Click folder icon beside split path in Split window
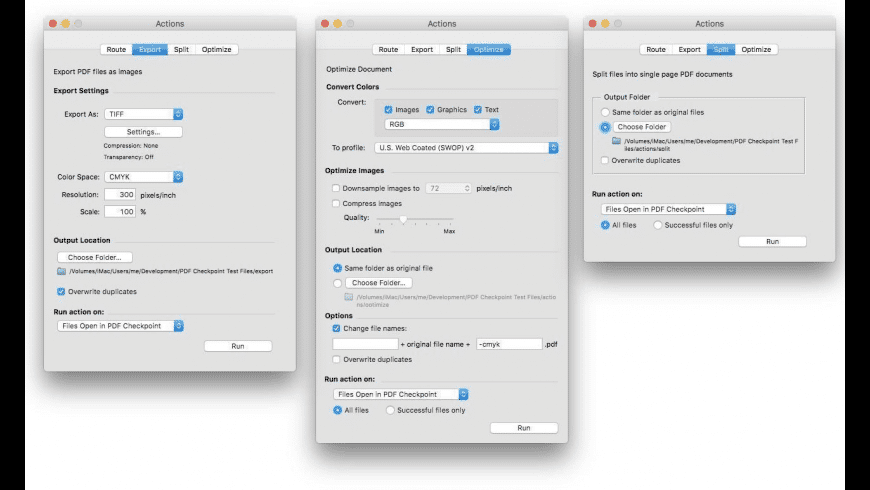This screenshot has height=490, width=870. pos(616,141)
